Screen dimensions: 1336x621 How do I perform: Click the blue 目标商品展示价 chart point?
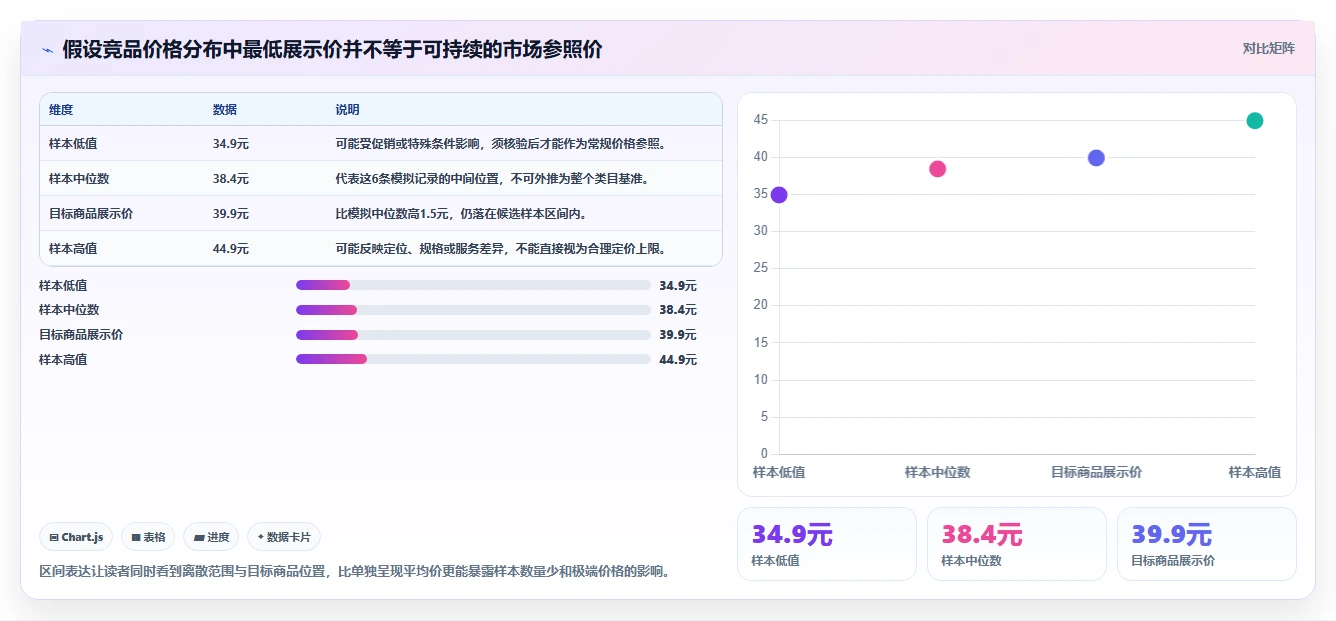[x=1096, y=158]
